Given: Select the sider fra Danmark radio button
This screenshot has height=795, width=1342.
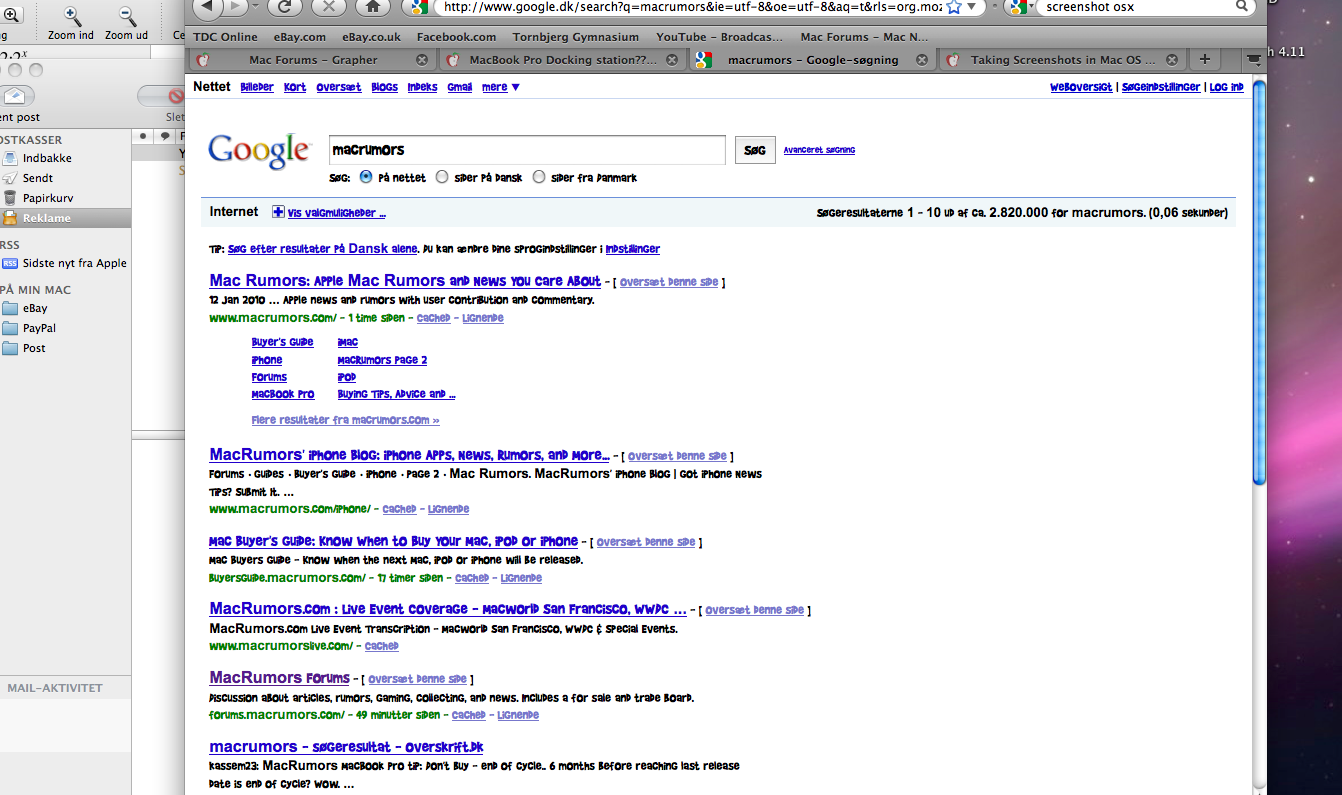Looking at the screenshot, I should pyautogui.click(x=539, y=177).
